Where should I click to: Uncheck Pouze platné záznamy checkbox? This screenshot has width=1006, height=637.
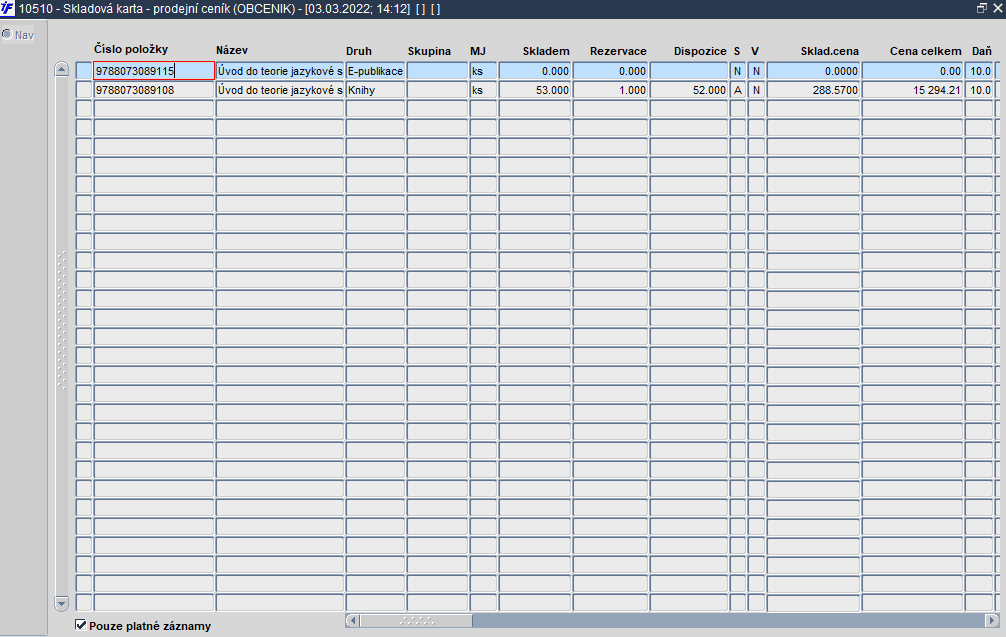[81, 625]
